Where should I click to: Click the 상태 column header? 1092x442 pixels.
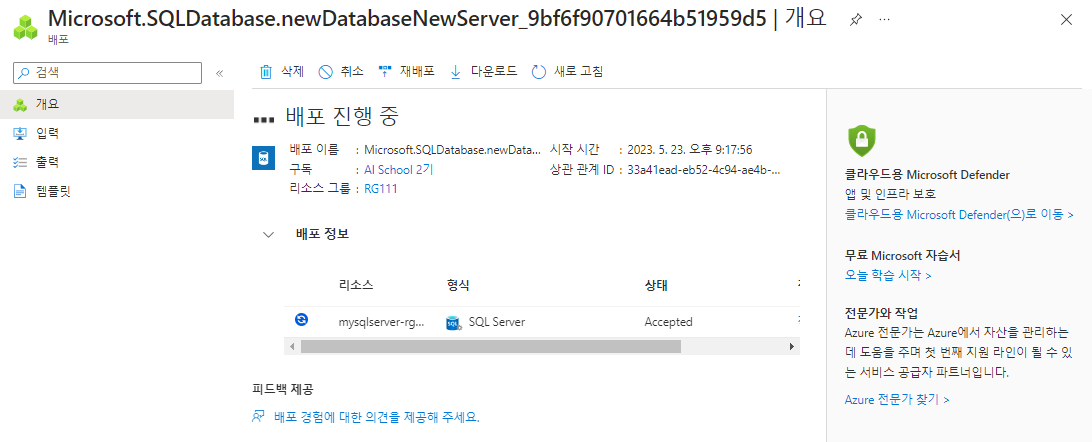click(657, 285)
